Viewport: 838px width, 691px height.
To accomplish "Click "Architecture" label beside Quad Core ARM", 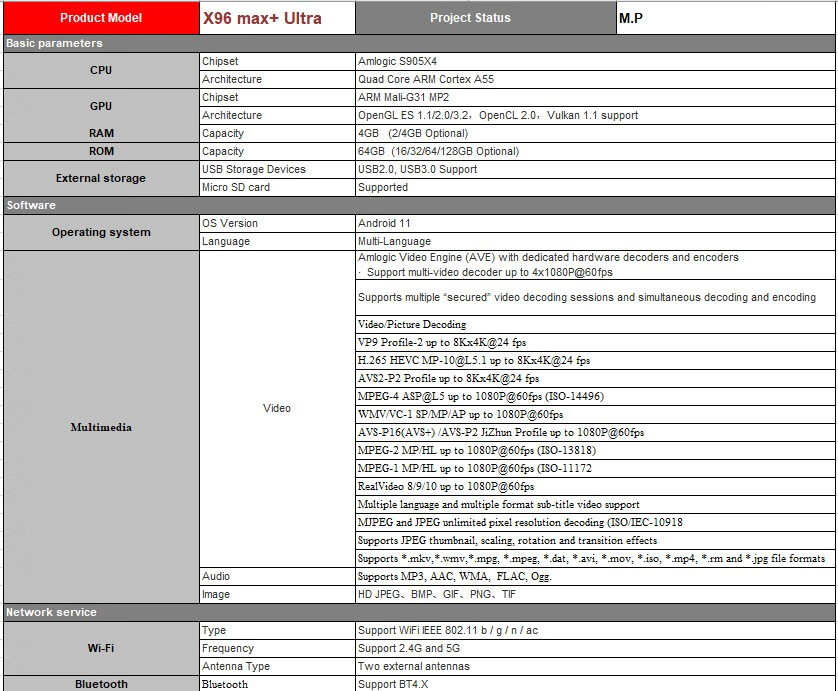I will point(277,79).
